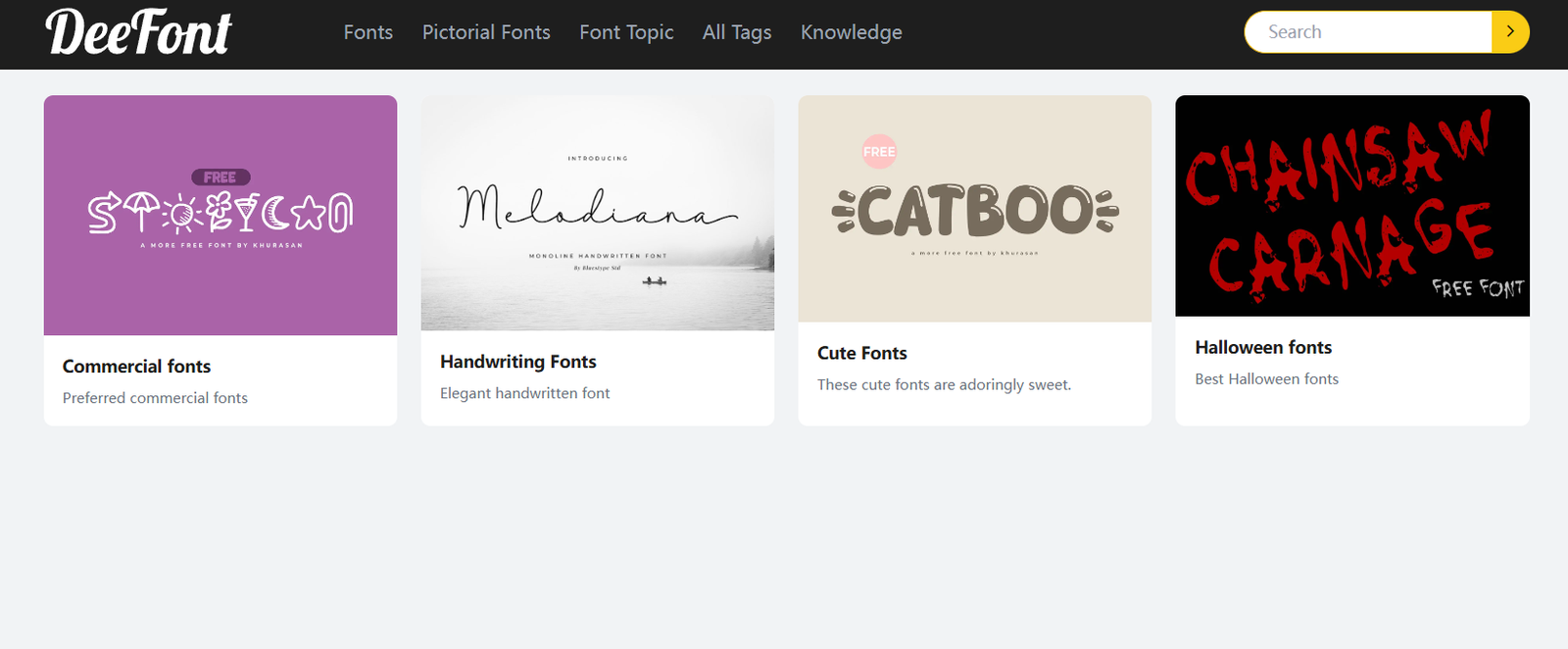This screenshot has height=649, width=1568.
Task: Click 'Best Halloween fonts' description text
Action: (x=1266, y=379)
